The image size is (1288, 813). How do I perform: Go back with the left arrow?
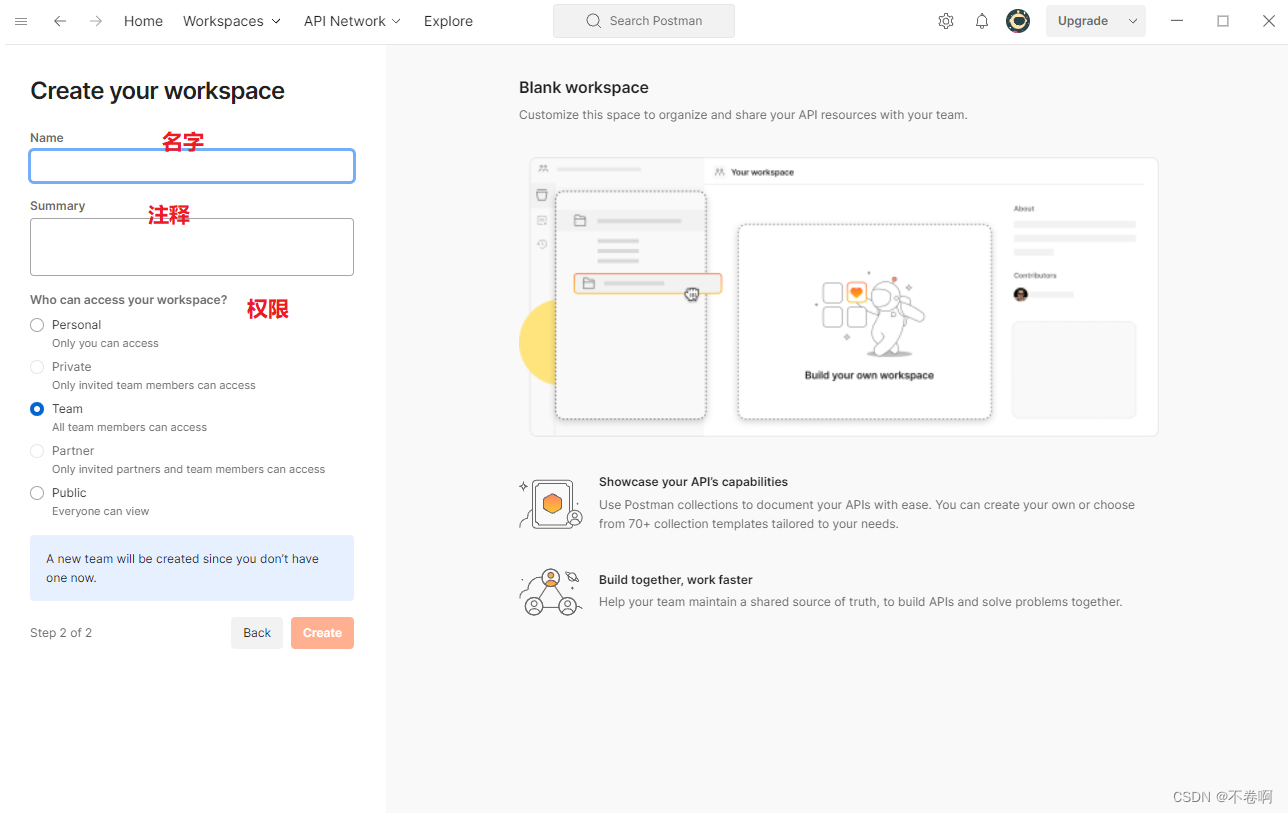60,21
